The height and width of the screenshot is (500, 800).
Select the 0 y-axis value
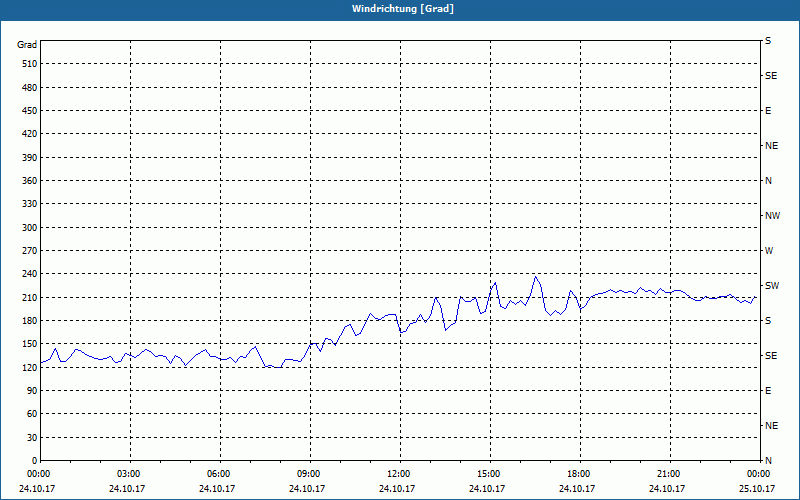[x=34, y=461]
